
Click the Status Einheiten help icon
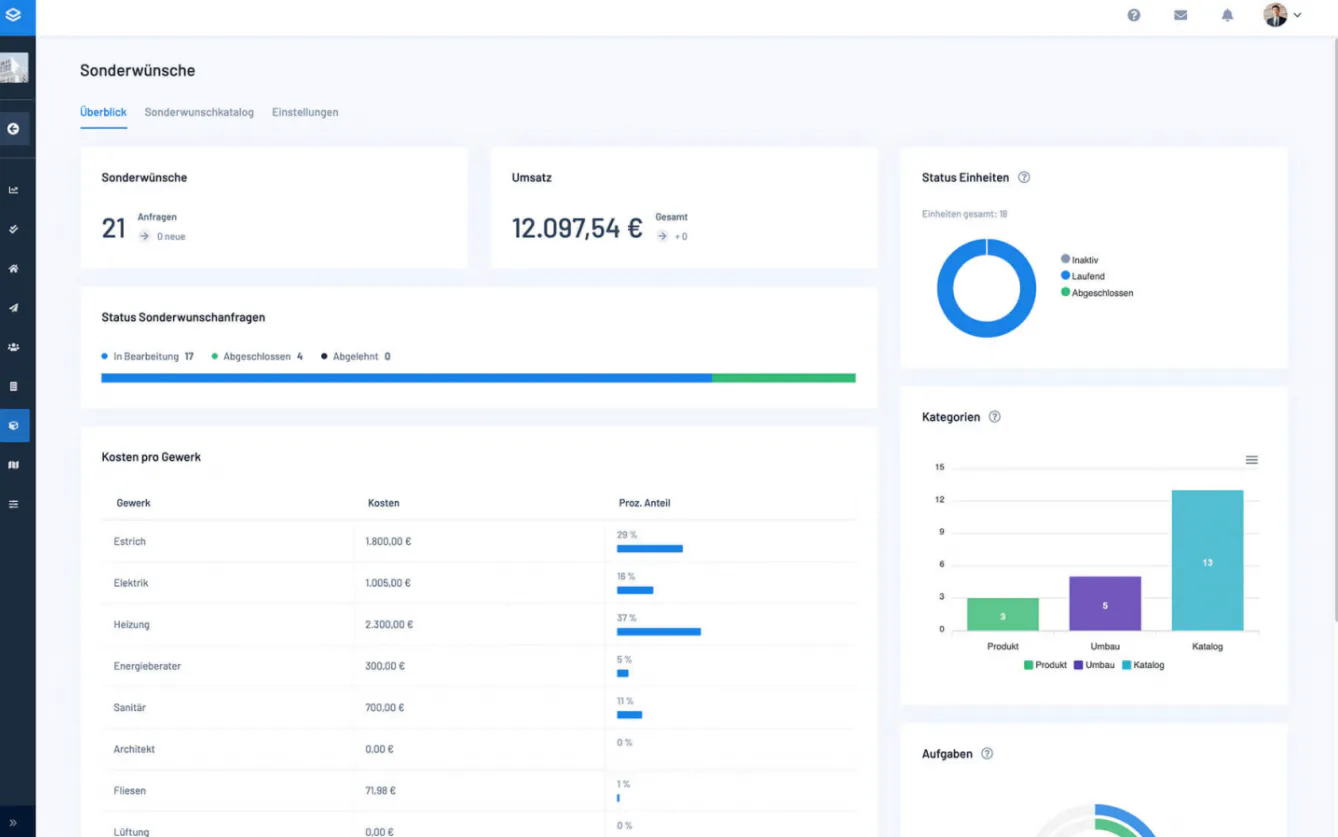(x=1024, y=177)
